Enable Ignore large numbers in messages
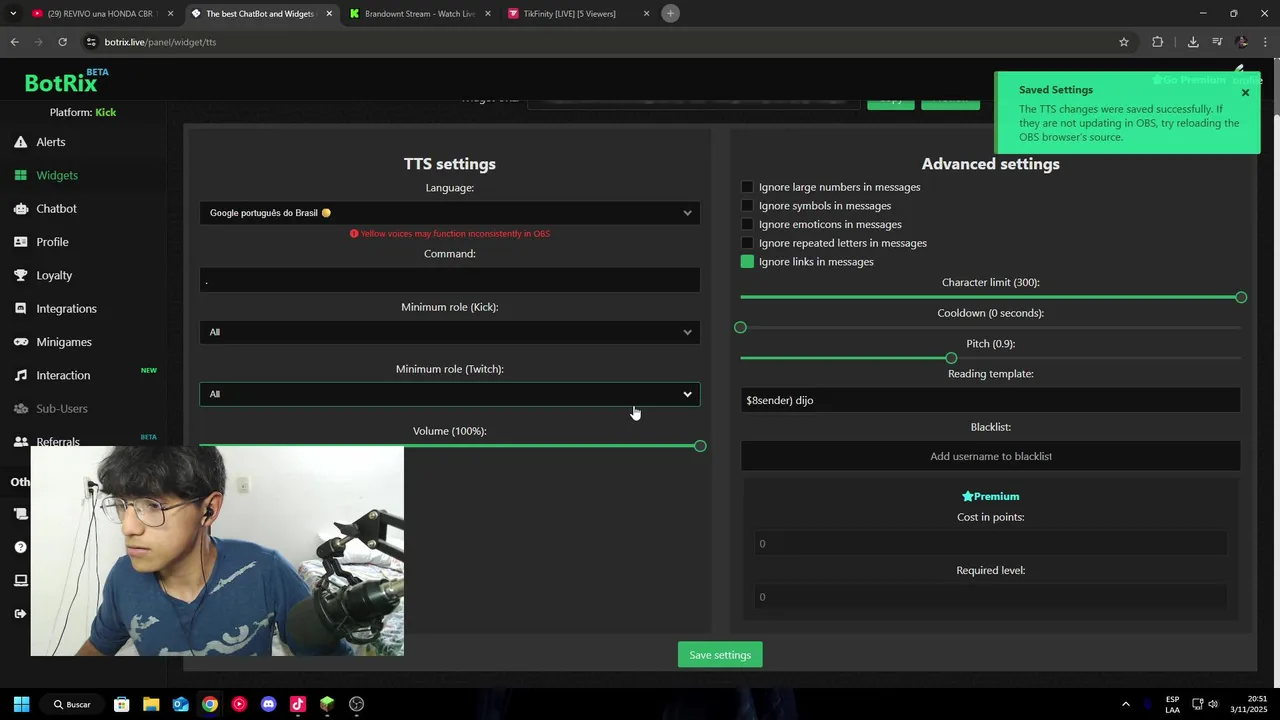 tap(747, 187)
